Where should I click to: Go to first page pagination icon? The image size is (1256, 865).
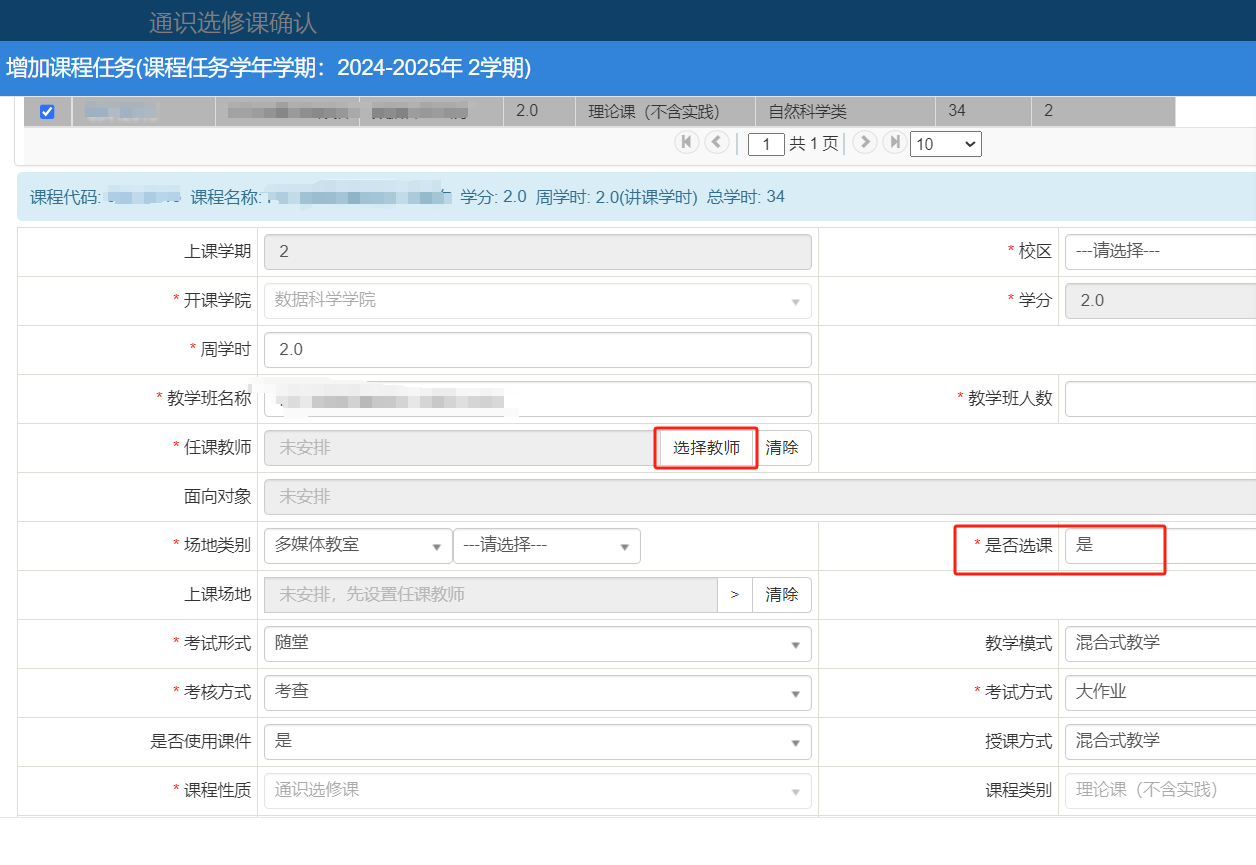(x=687, y=142)
